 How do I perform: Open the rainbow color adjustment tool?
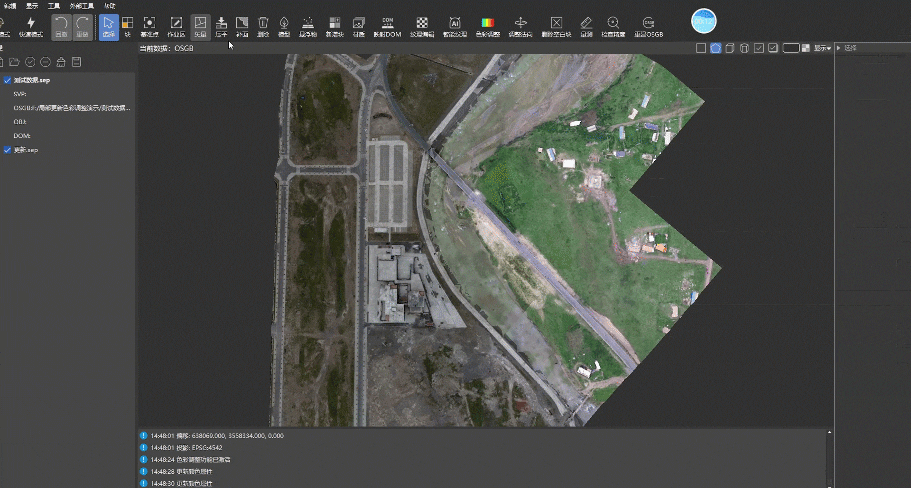pyautogui.click(x=488, y=25)
